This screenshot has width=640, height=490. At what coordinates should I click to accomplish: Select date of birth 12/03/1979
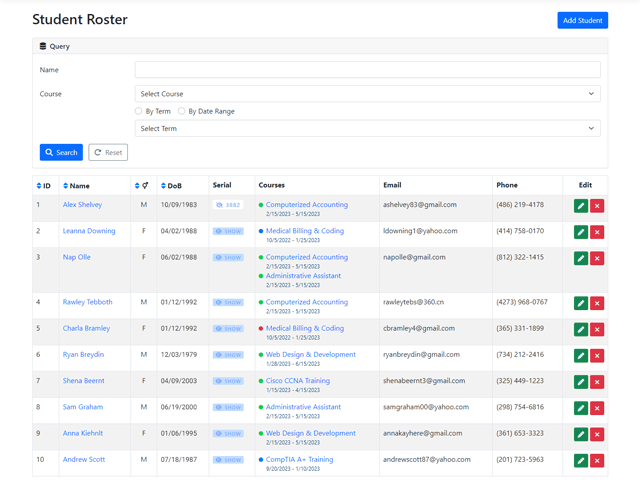point(179,354)
